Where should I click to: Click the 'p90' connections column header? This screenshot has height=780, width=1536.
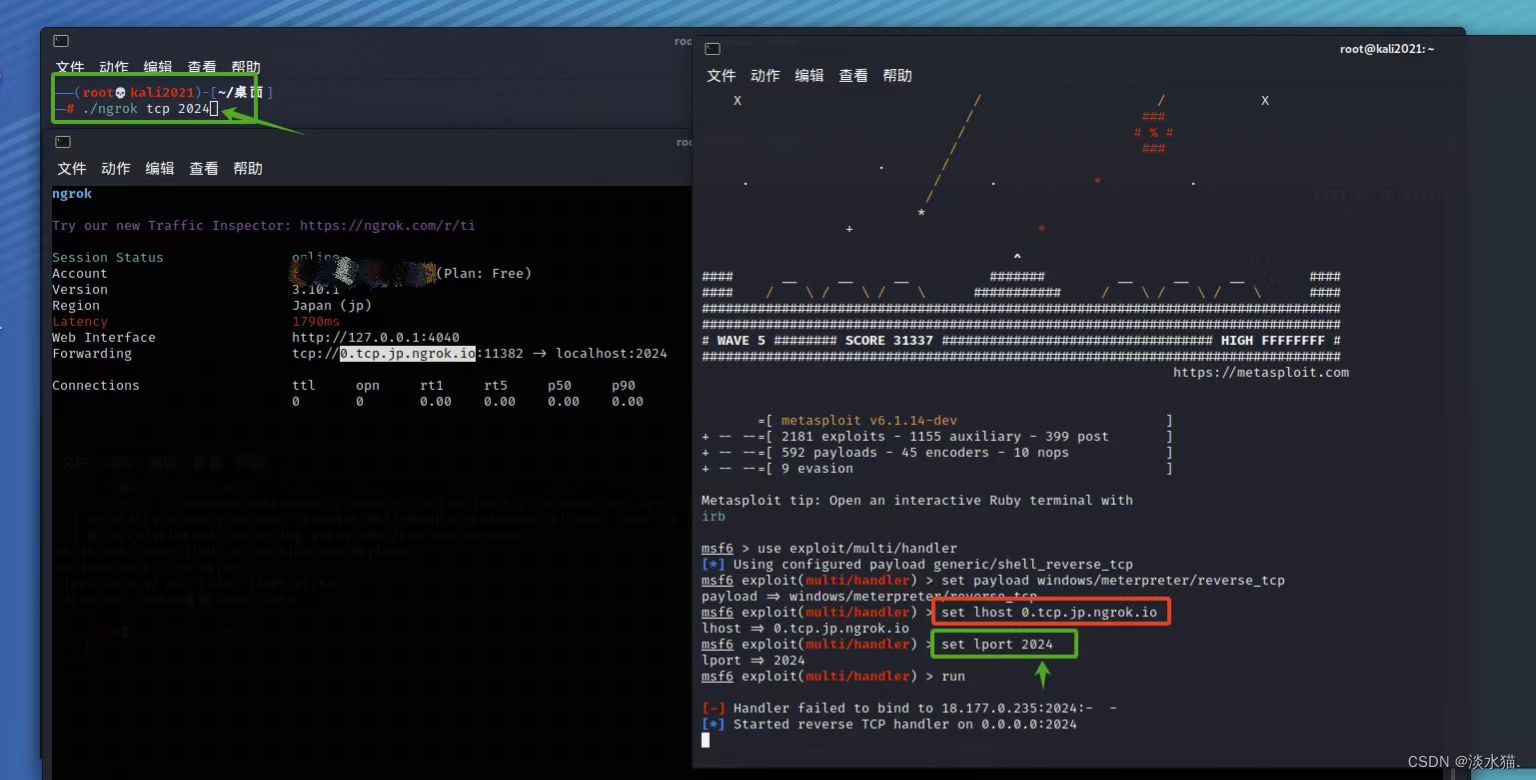[624, 386]
